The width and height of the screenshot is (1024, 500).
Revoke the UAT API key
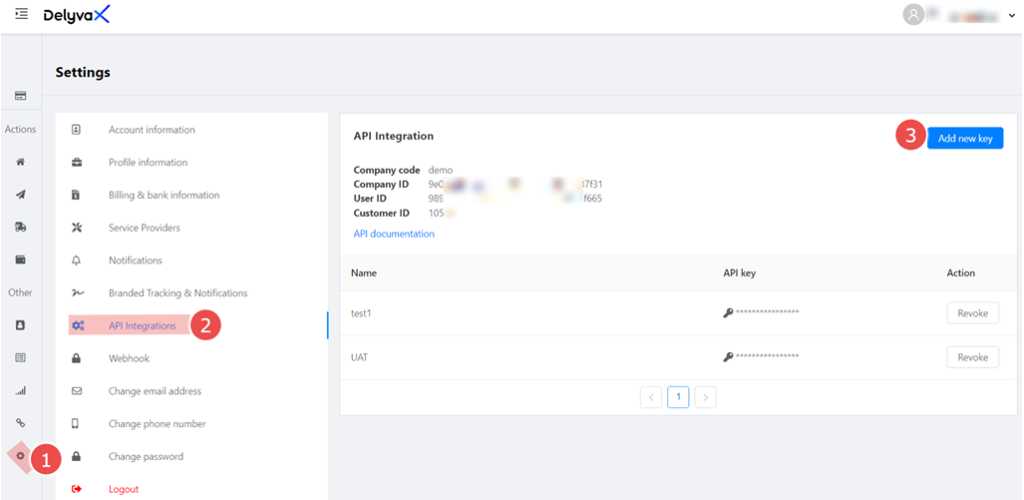point(972,357)
